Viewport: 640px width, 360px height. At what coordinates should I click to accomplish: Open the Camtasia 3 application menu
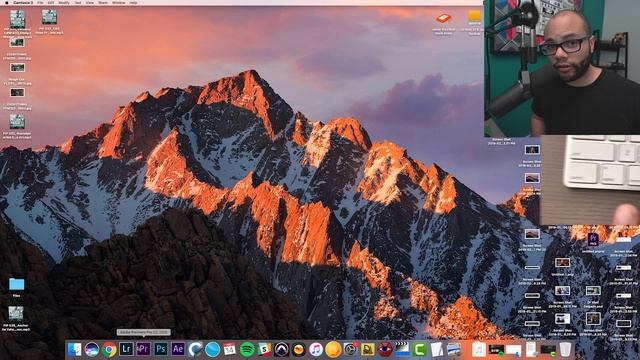[x=23, y=2]
